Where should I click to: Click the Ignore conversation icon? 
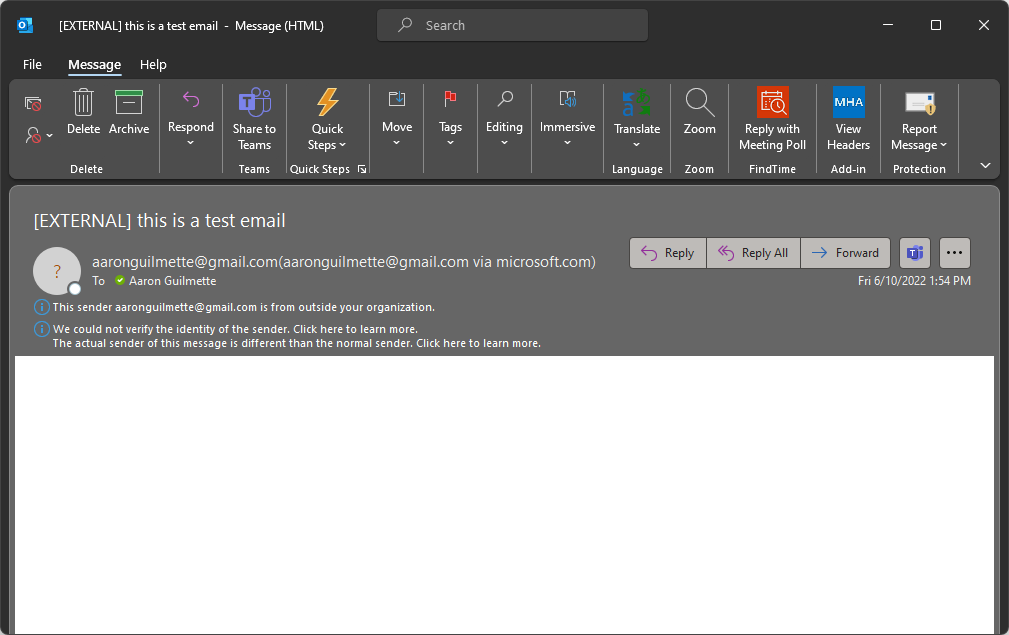[33, 104]
